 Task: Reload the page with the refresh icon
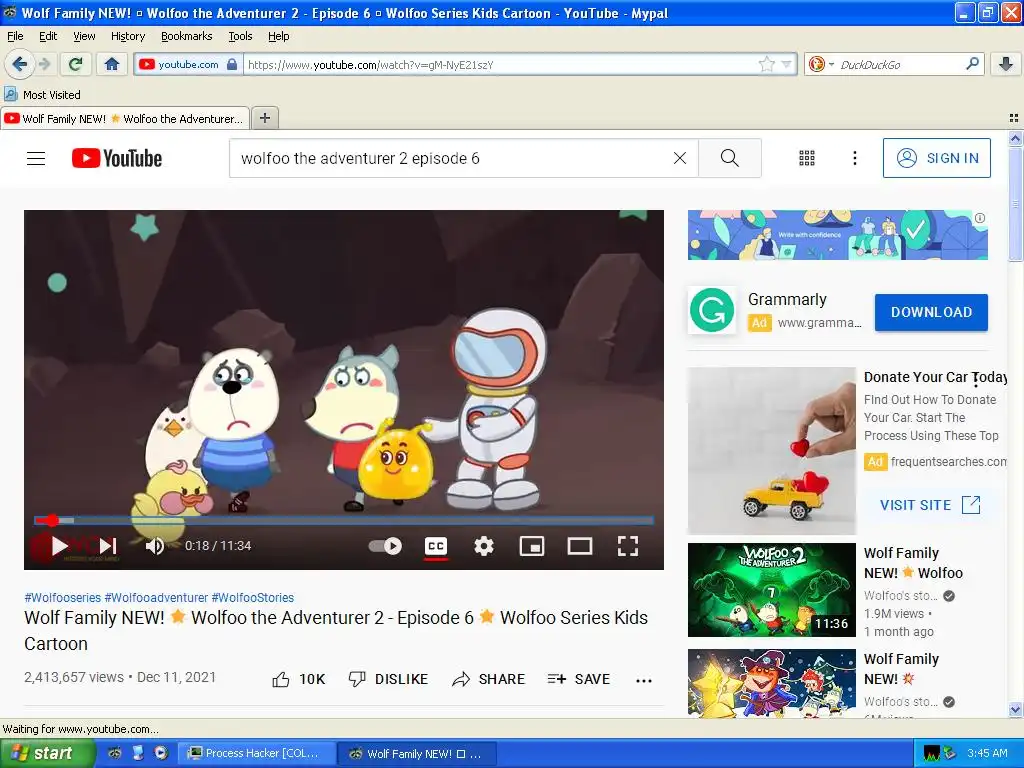75,64
